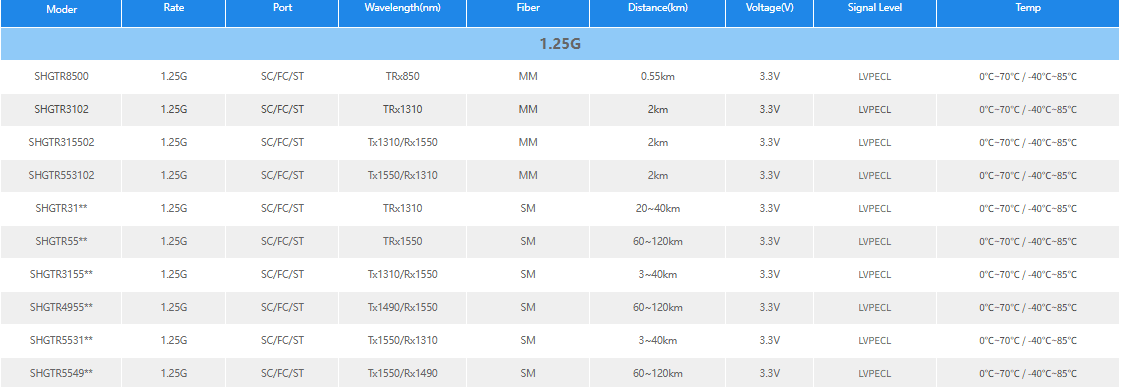
Task: Click SM fiber in SHGTR5549** row
Action: [528, 373]
